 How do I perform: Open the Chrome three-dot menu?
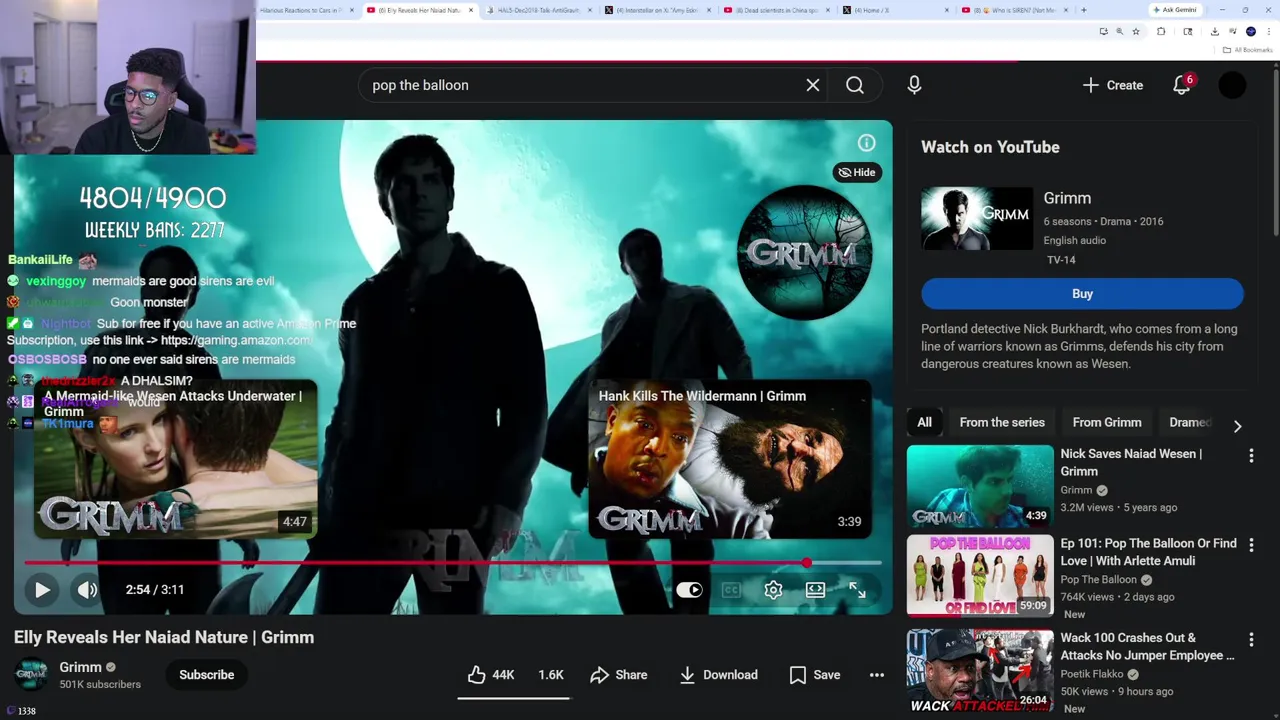click(1269, 31)
